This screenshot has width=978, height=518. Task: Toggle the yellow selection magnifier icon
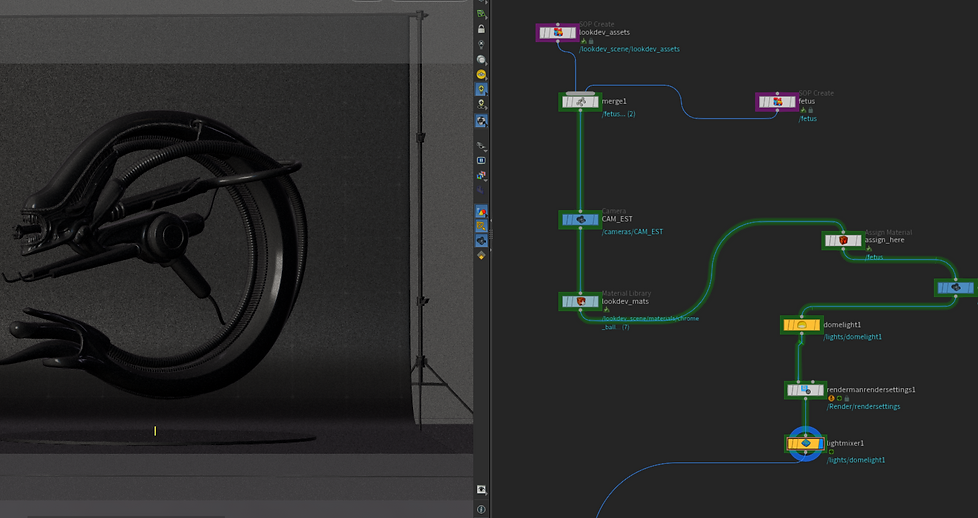coord(481,226)
